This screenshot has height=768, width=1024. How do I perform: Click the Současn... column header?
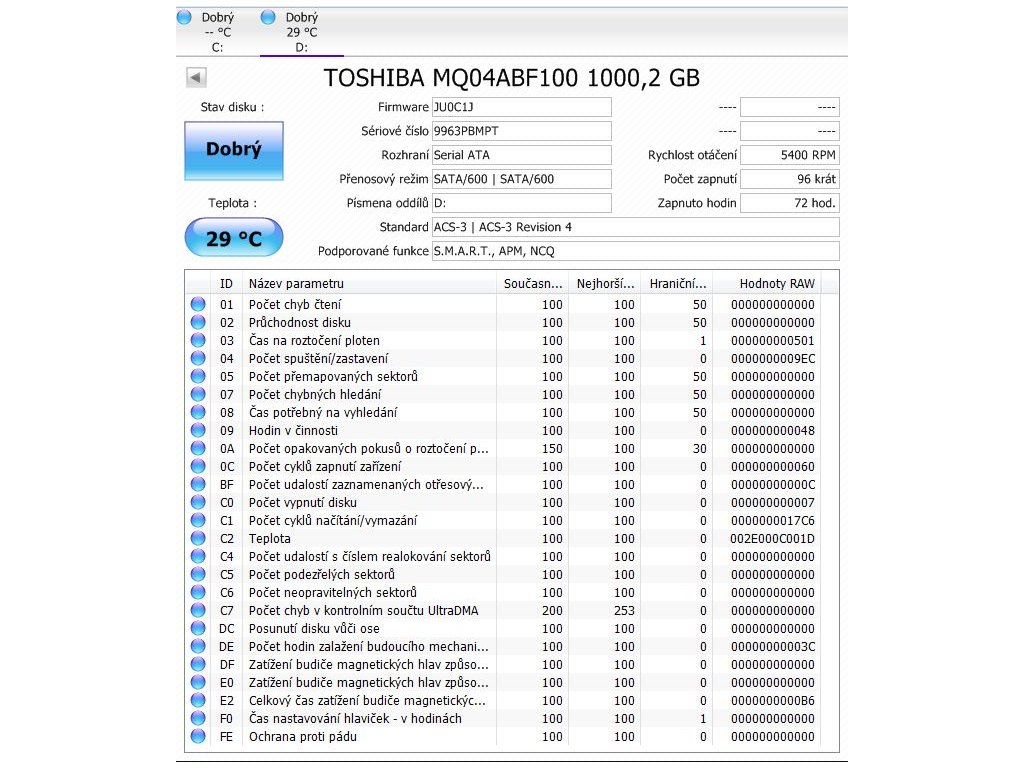(532, 284)
